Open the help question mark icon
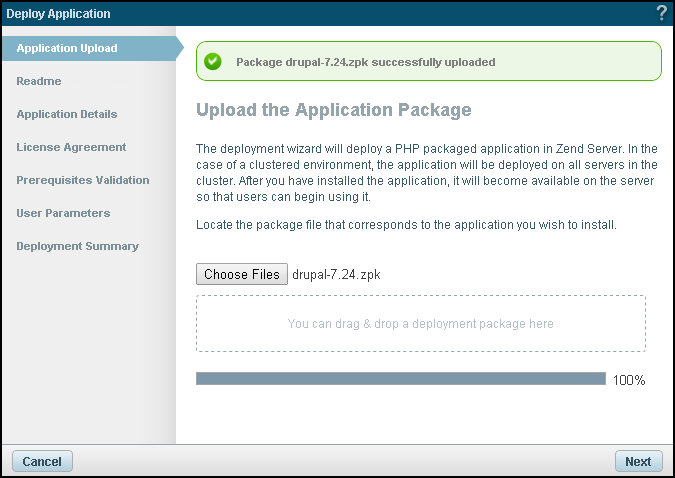This screenshot has width=675, height=478. [661, 13]
